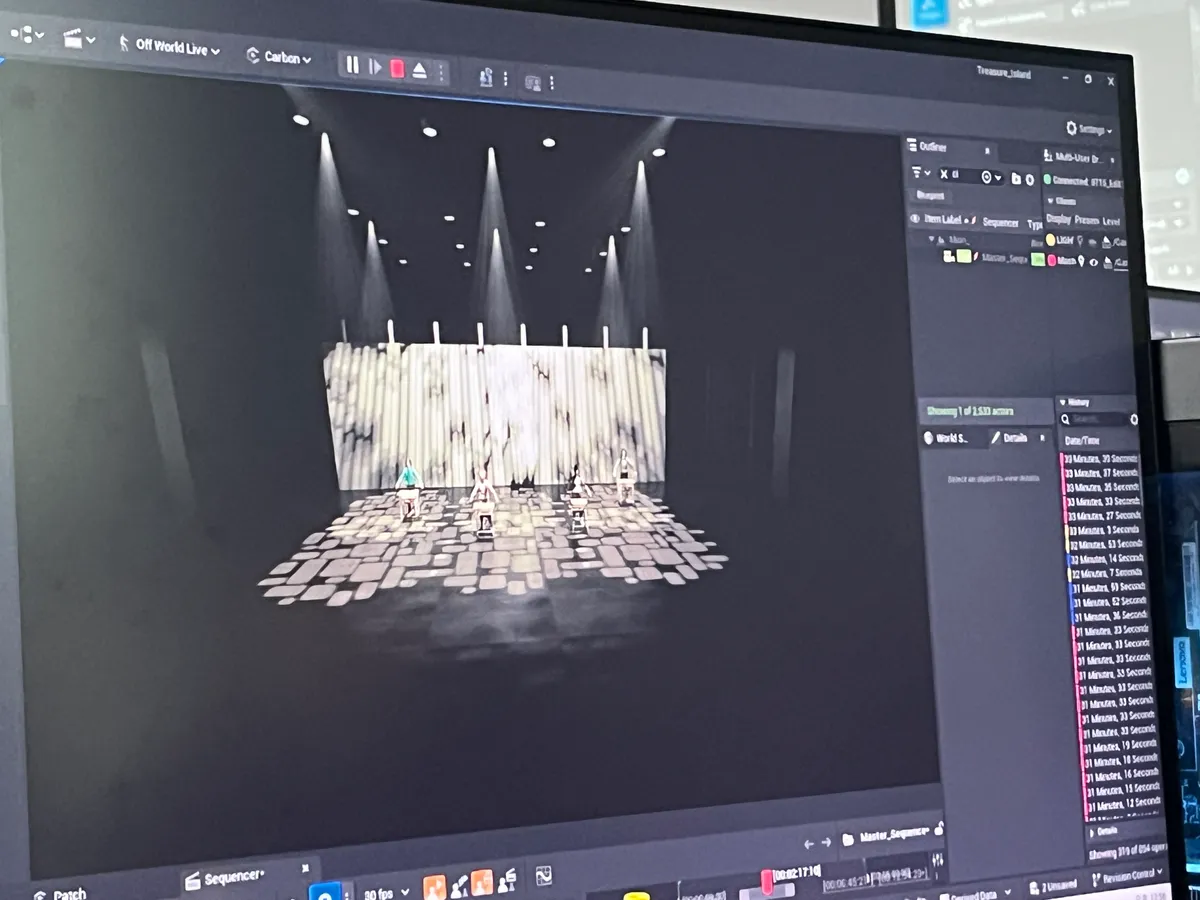Screen dimensions: 1200x900
Task: Click the Pixel Streaming toolbar icon
Action: (x=532, y=82)
